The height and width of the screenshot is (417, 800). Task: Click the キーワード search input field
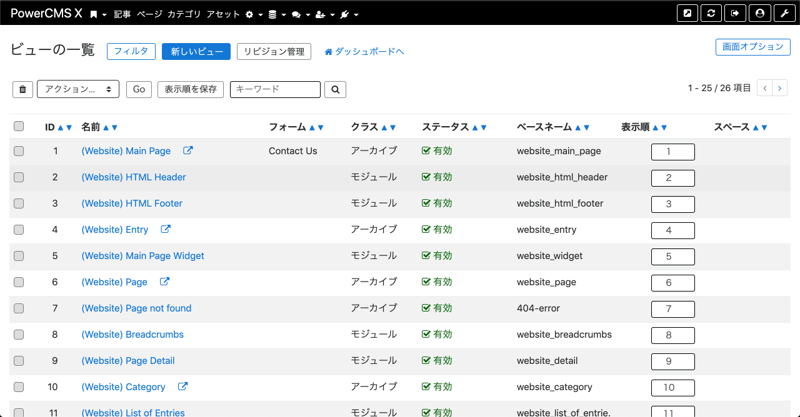point(275,90)
